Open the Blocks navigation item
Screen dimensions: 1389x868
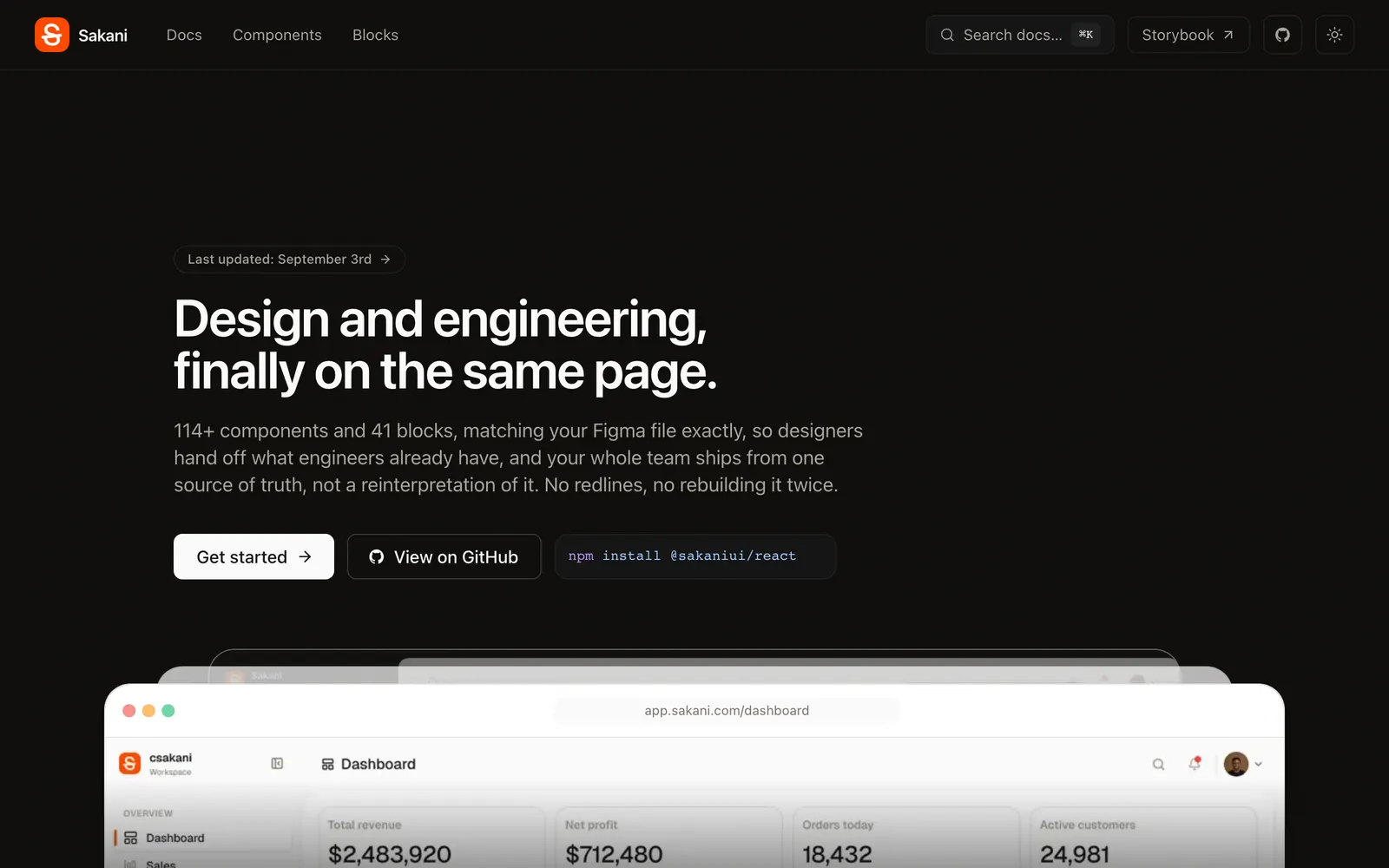click(x=375, y=35)
